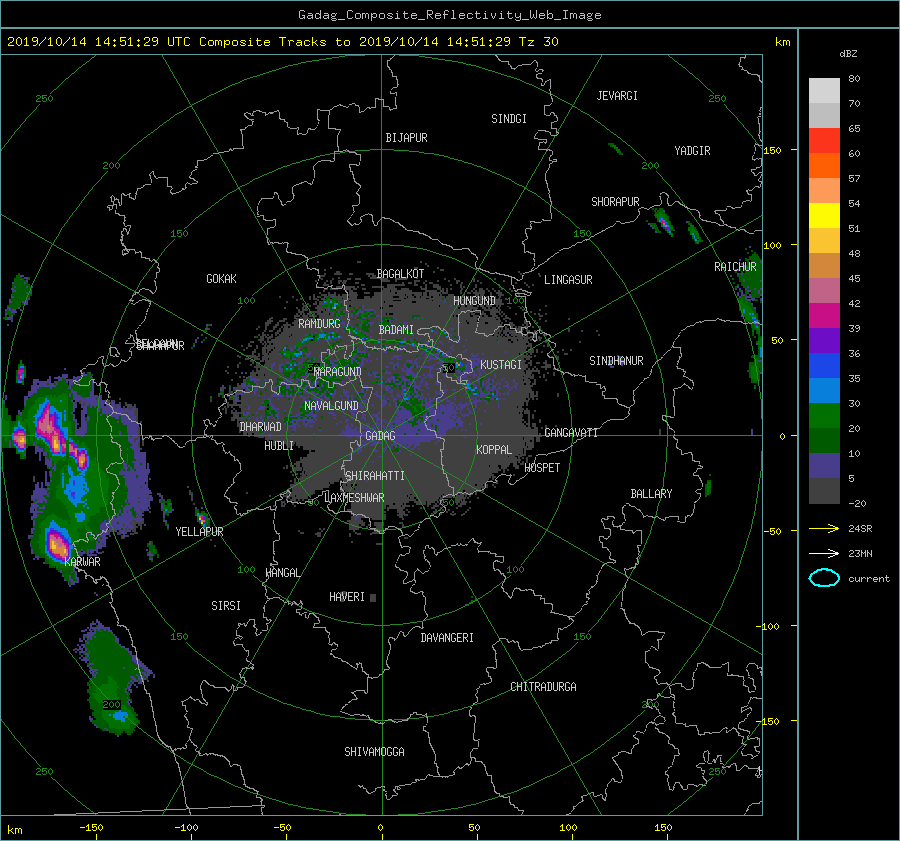Select the red 65-60 dBZ color swatch
Image resolution: width=900 pixels, height=841 pixels.
(x=824, y=141)
